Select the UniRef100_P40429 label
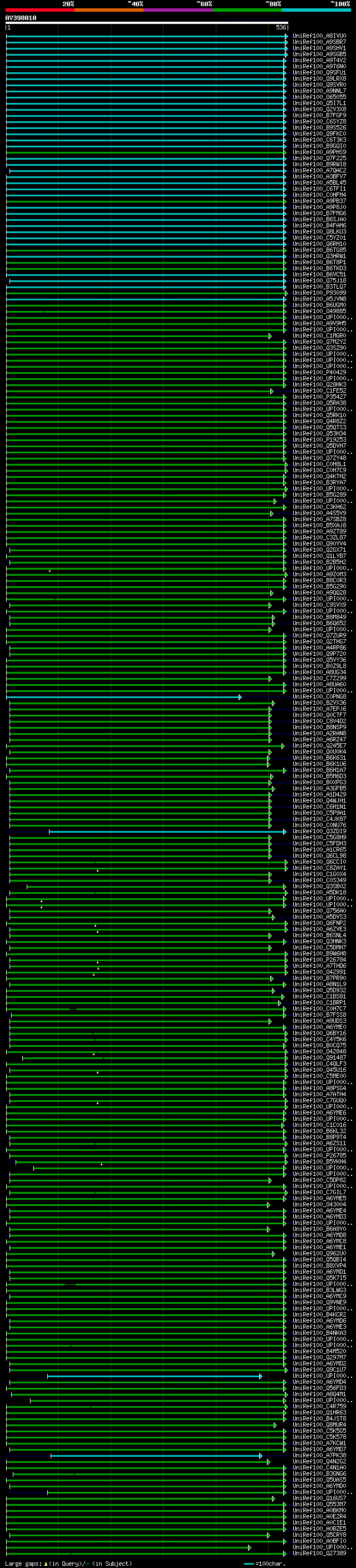This screenshot has height=1568, width=356. (319, 373)
